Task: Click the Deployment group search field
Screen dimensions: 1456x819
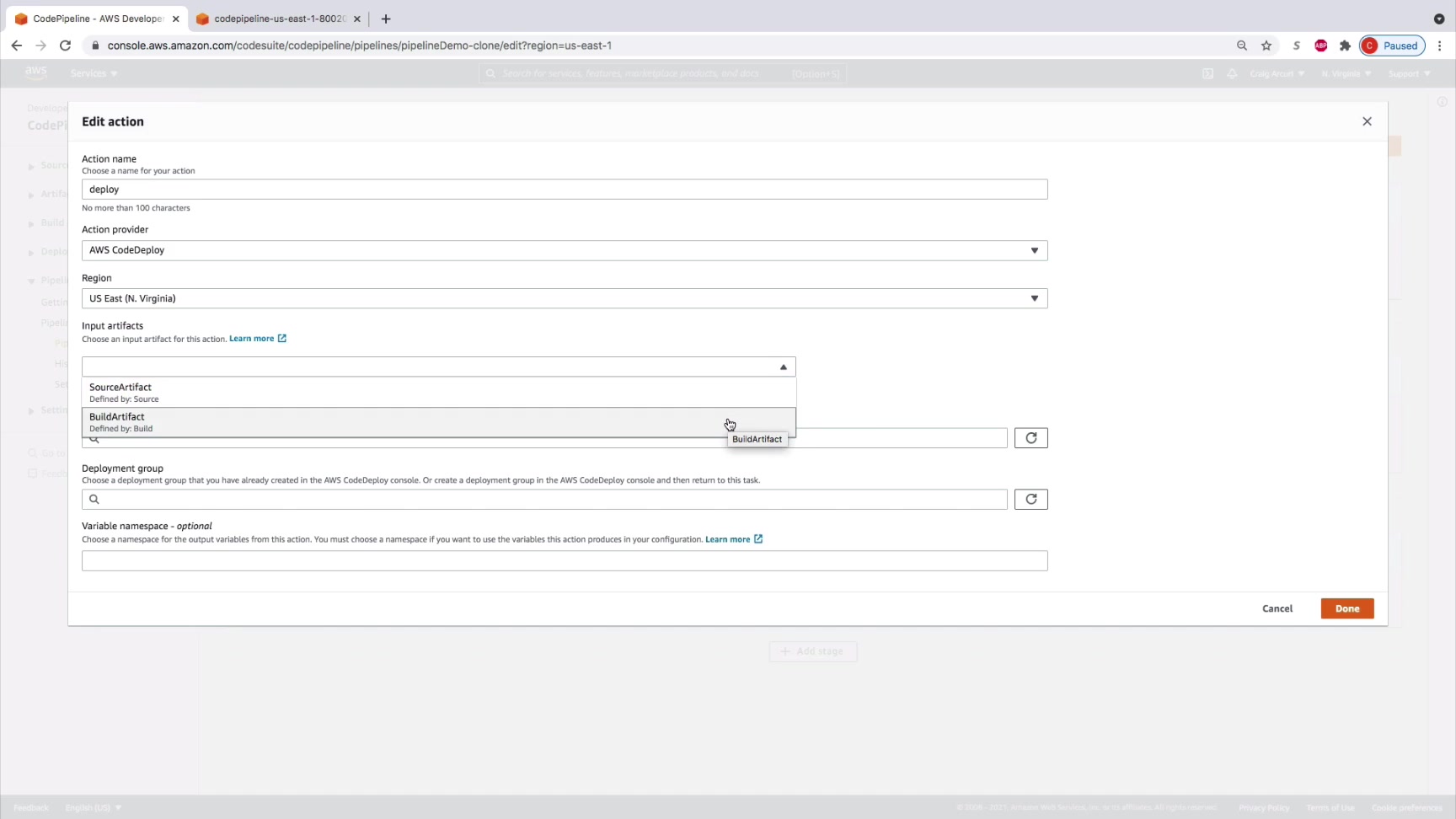Action: point(544,500)
